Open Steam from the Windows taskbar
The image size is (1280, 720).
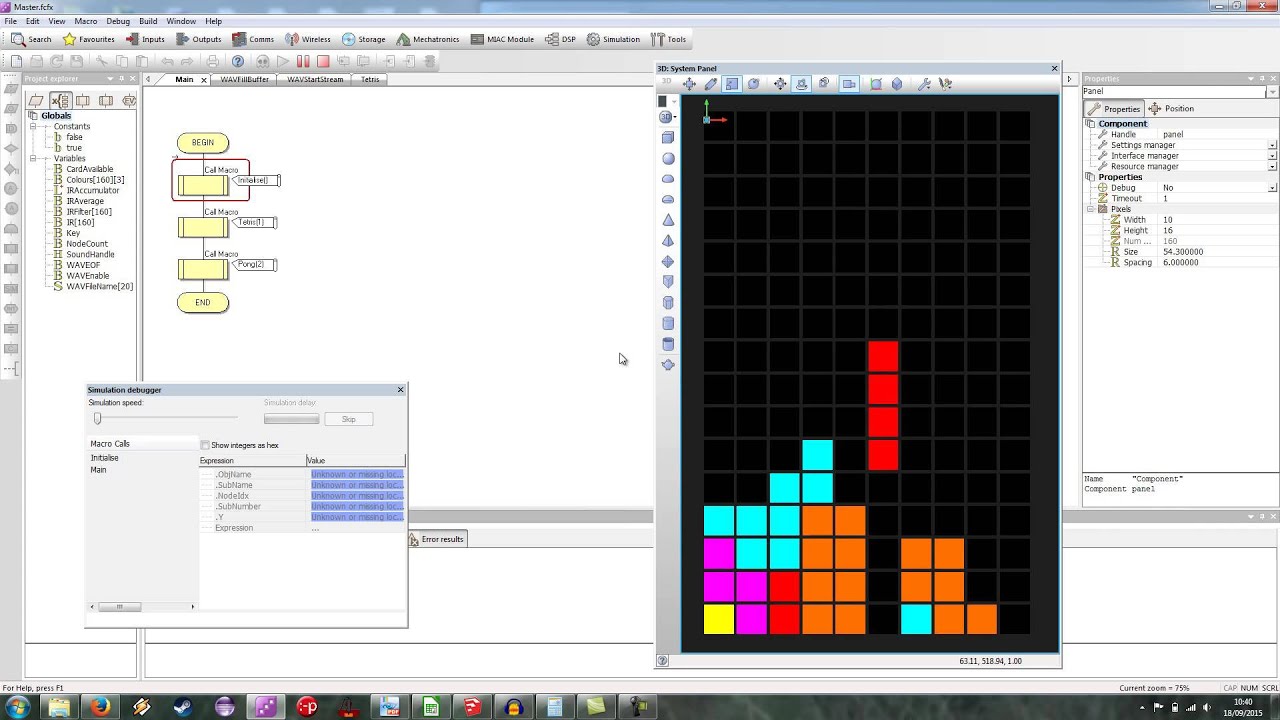[x=182, y=707]
